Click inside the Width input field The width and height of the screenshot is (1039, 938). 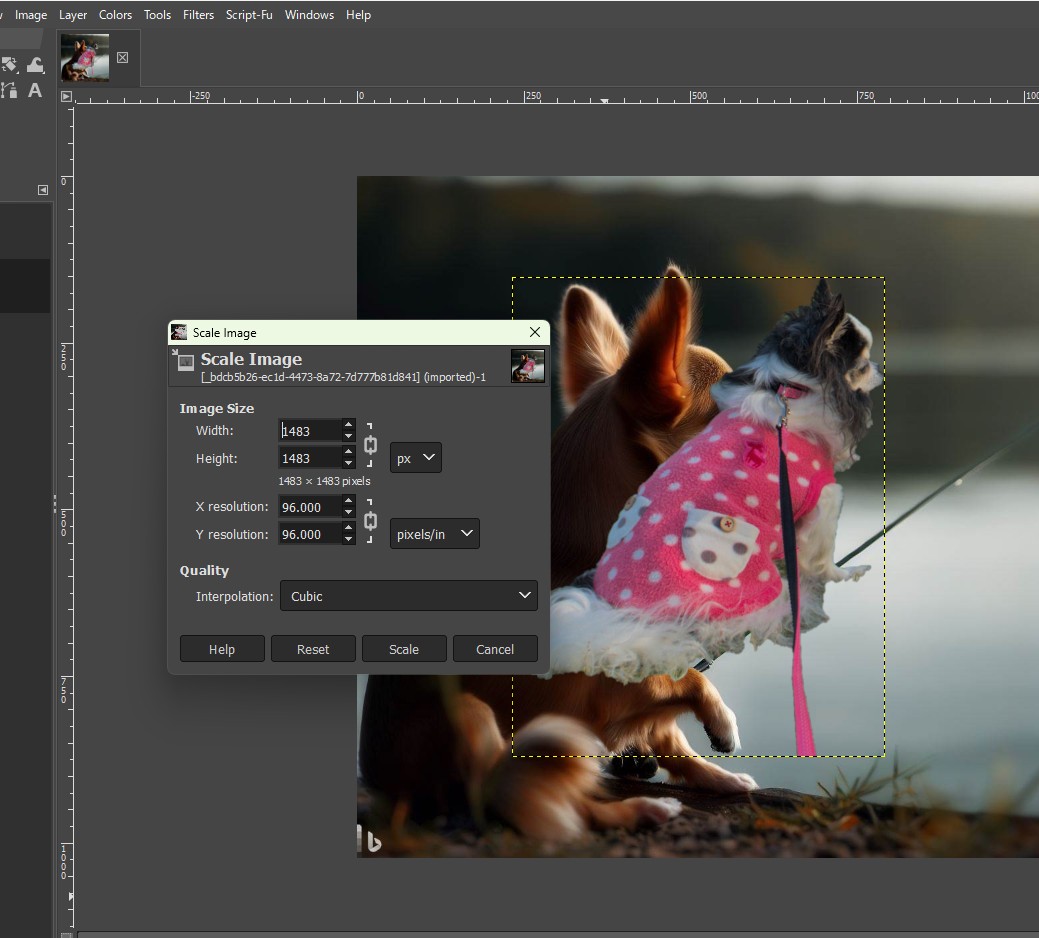(x=310, y=430)
